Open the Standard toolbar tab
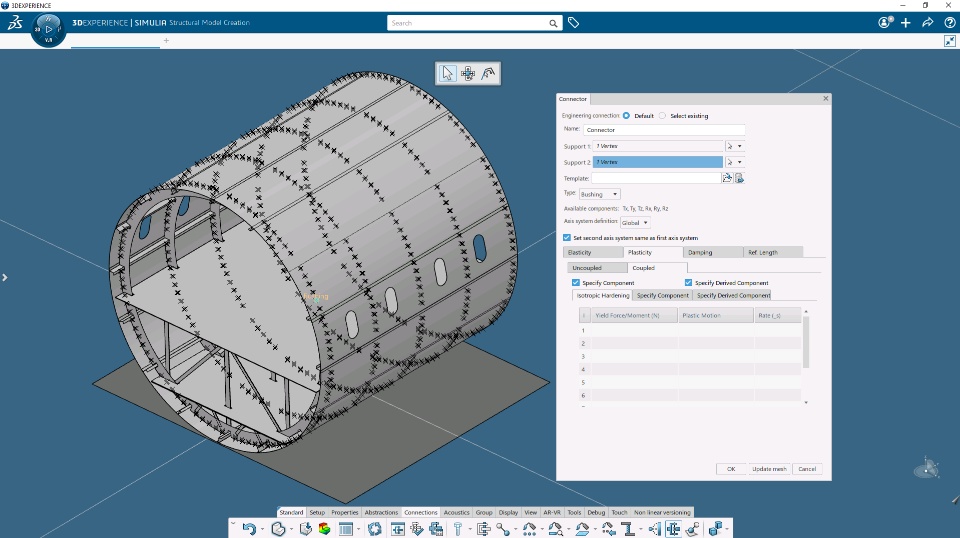This screenshot has height=538, width=960. [291, 512]
